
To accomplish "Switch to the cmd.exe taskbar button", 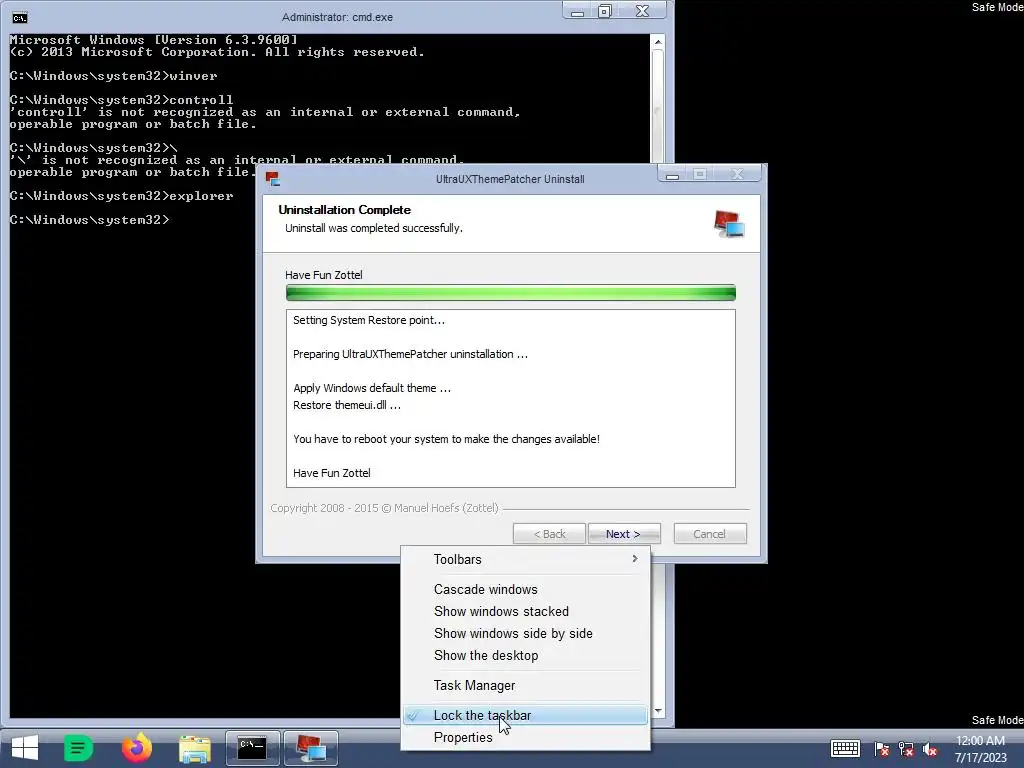I will 253,748.
